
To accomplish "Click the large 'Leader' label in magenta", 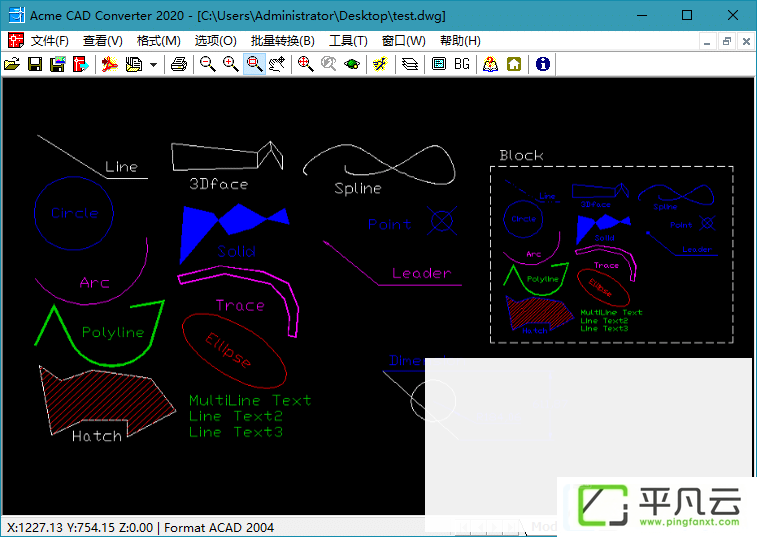I will click(x=421, y=273).
